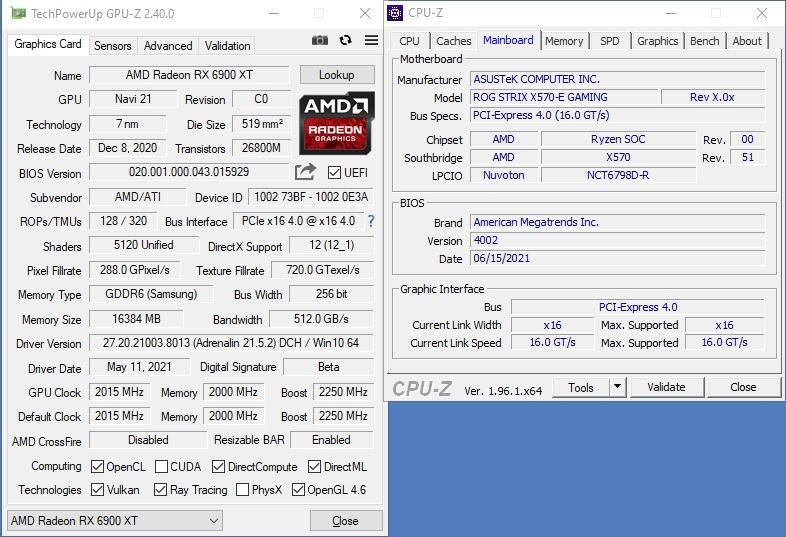Click the CPU-Z Validate button
Viewport: 786px width, 537px height.
coord(666,387)
